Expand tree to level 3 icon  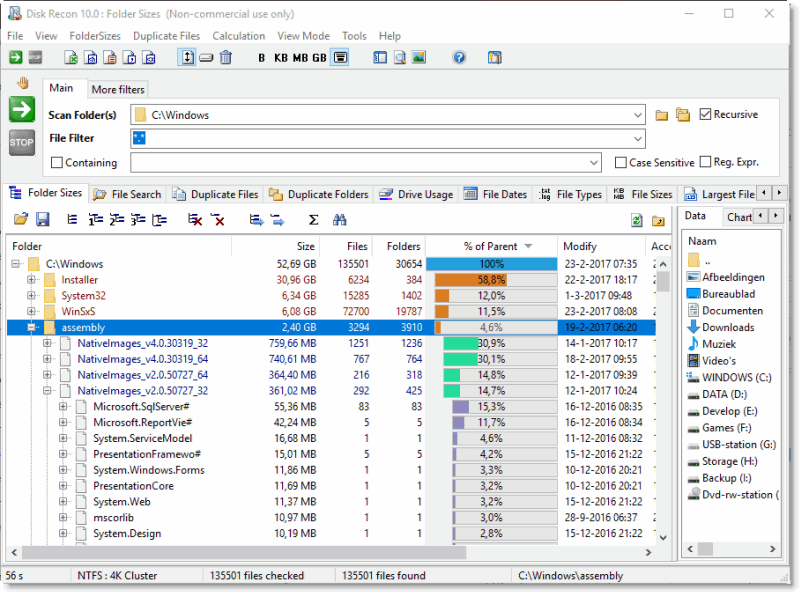[x=138, y=220]
